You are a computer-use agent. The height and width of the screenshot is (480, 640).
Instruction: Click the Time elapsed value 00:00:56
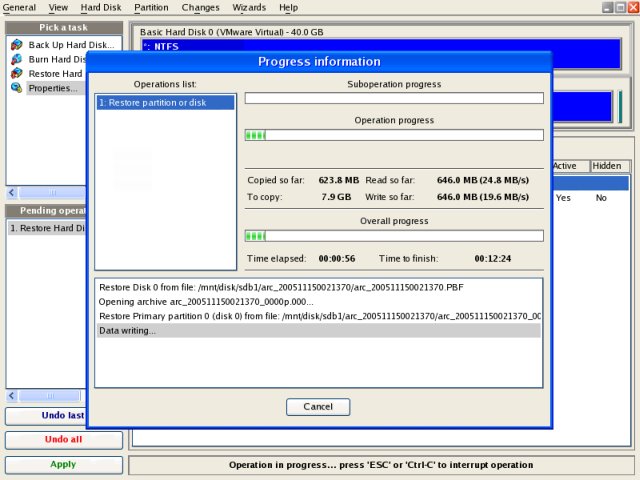(337, 259)
